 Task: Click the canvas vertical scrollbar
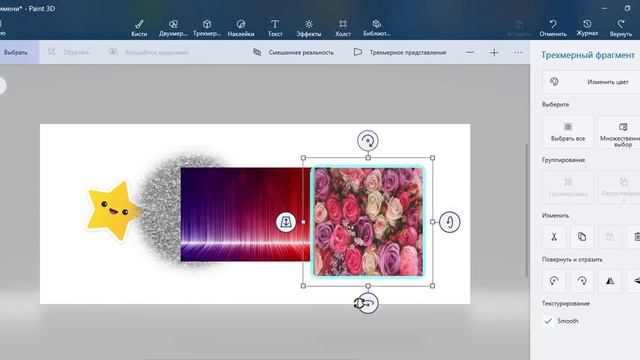coord(526,210)
